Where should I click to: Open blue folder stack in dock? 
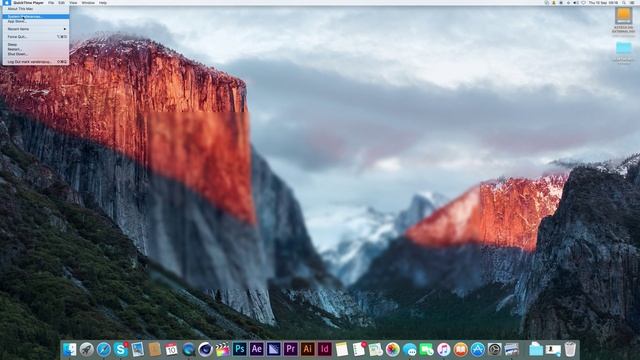536,349
